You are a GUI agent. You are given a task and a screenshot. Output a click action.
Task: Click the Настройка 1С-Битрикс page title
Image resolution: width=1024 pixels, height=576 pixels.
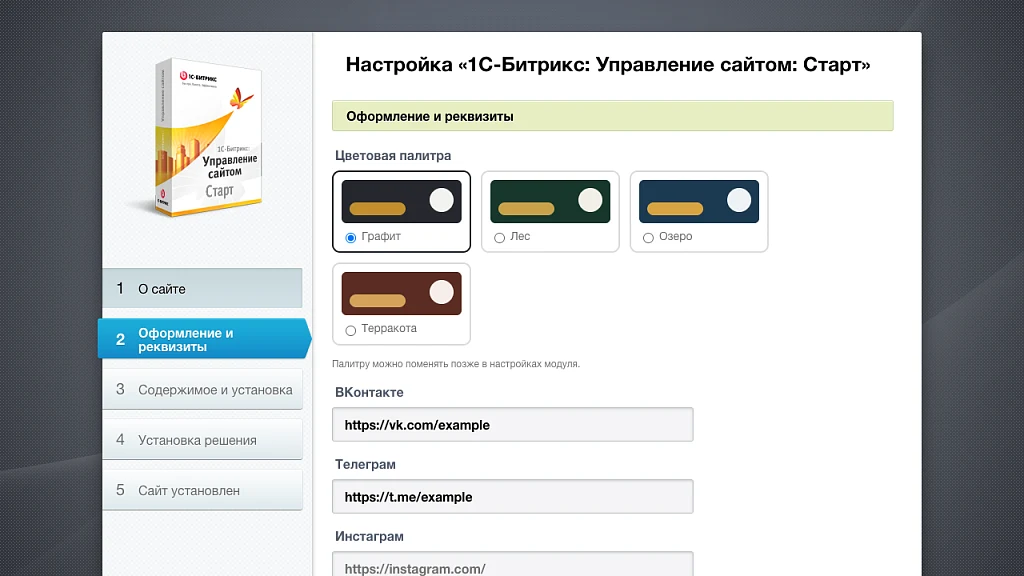[608, 65]
